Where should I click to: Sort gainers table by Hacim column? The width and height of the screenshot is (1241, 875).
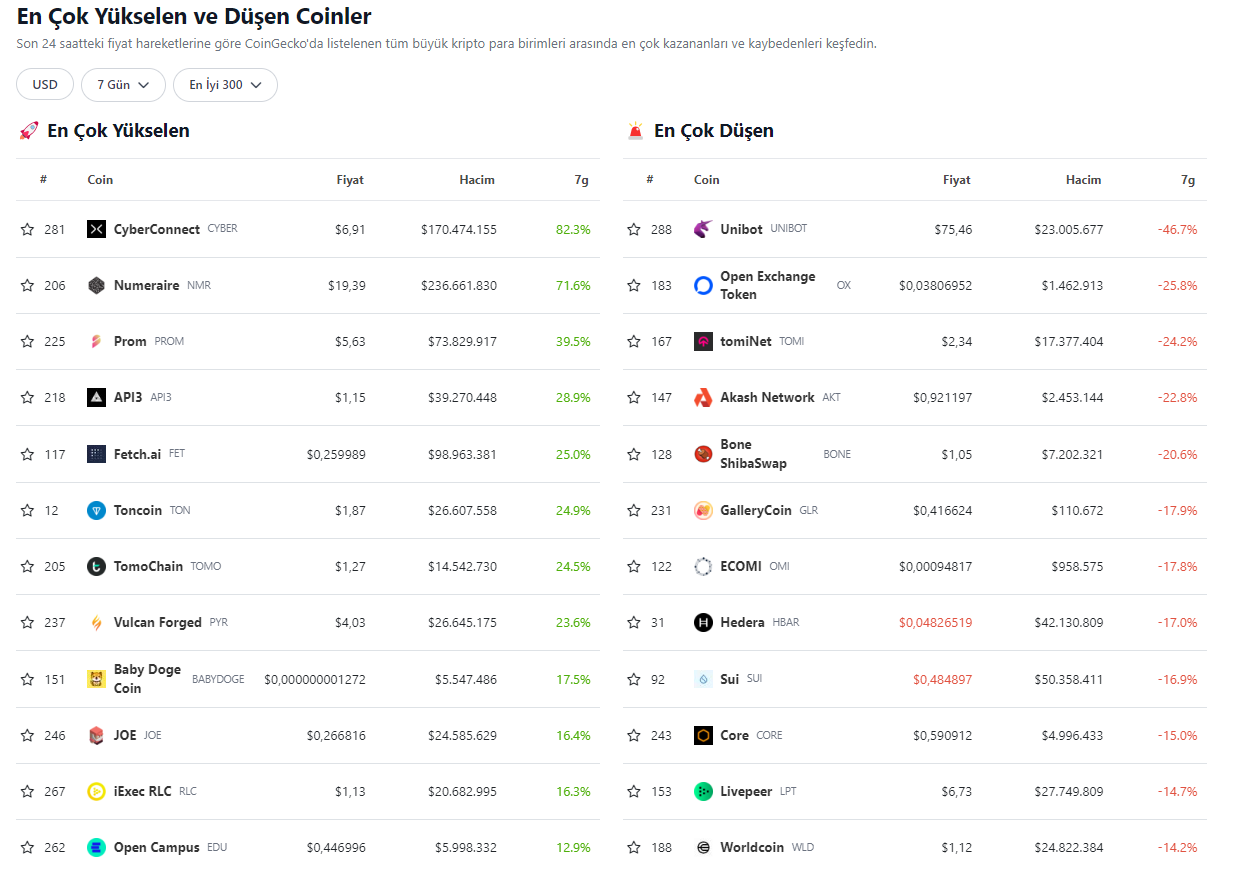477,180
